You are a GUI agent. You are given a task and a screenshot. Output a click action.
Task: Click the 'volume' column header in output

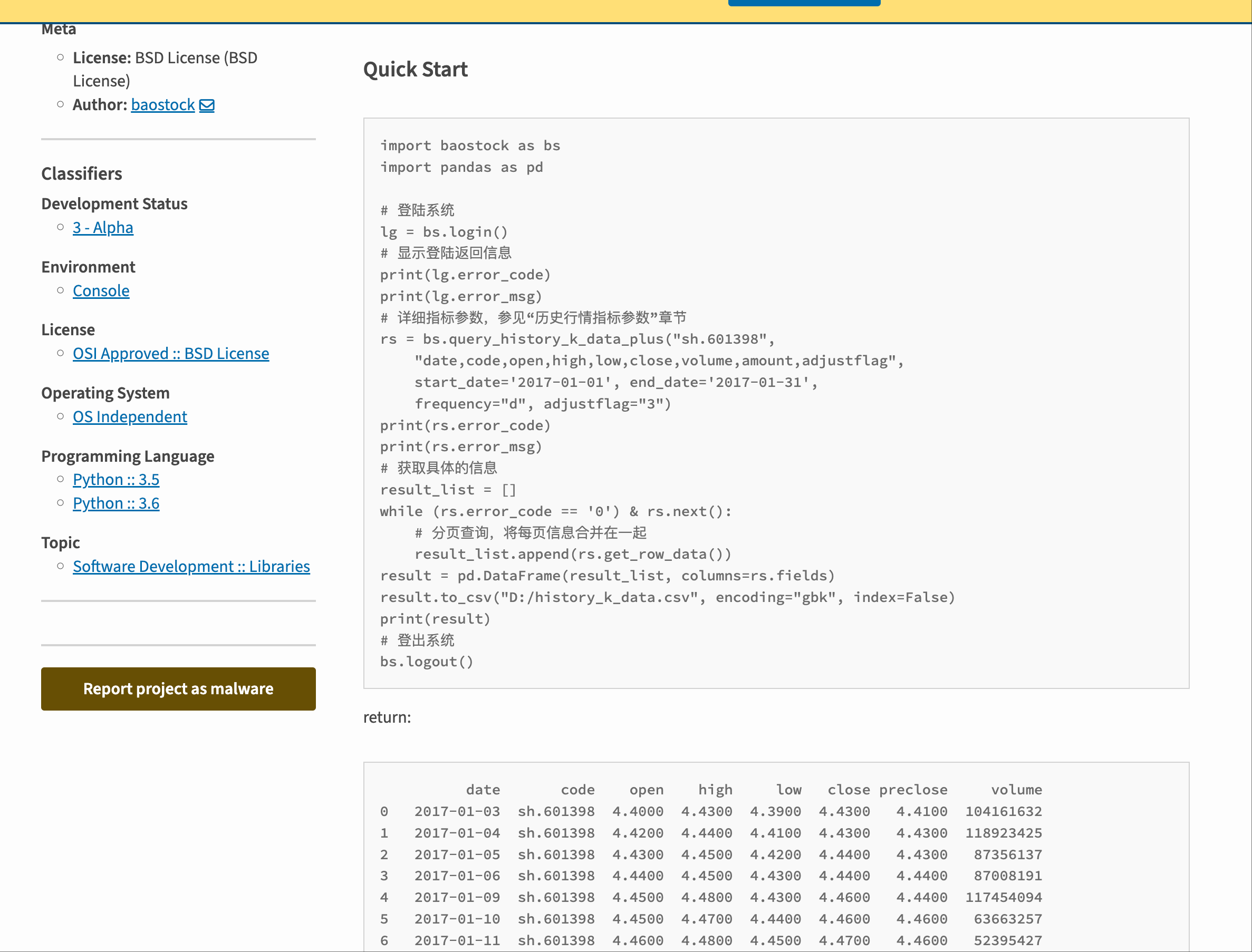click(x=1017, y=790)
